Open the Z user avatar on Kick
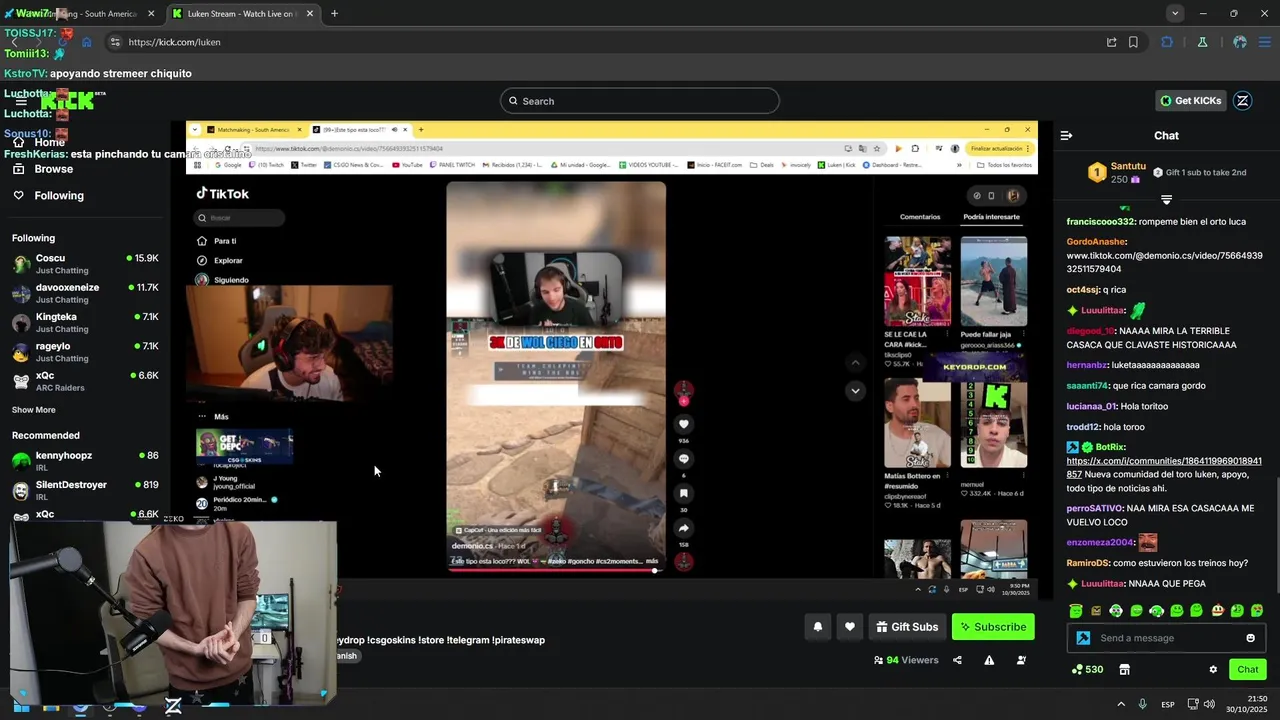The width and height of the screenshot is (1280, 720). pyautogui.click(x=1243, y=101)
